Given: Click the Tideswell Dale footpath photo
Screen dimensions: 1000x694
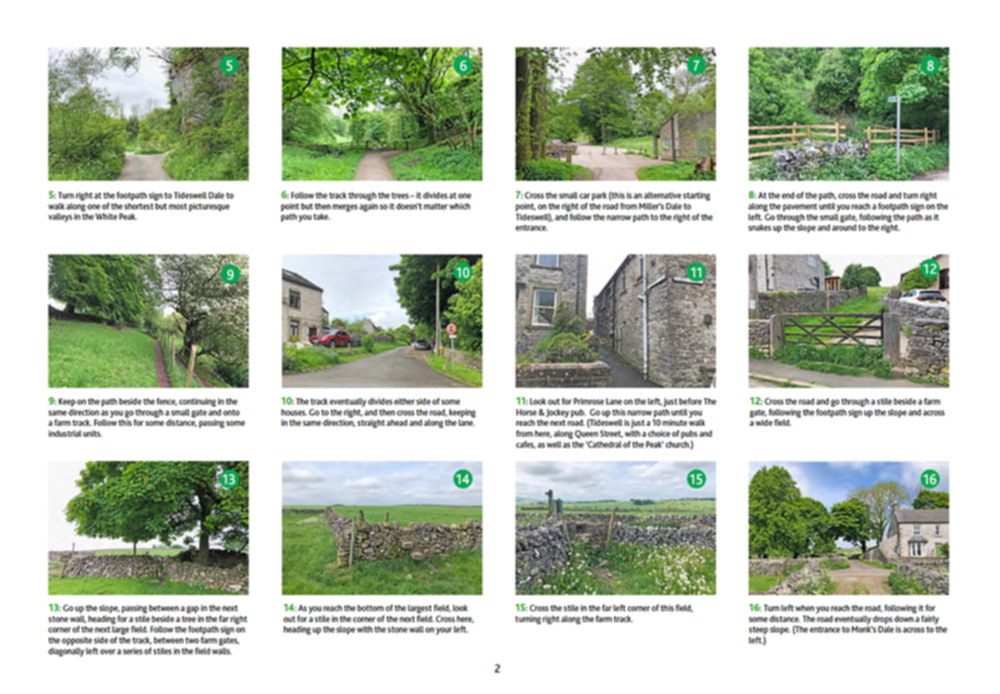Looking at the screenshot, I should point(148,114).
